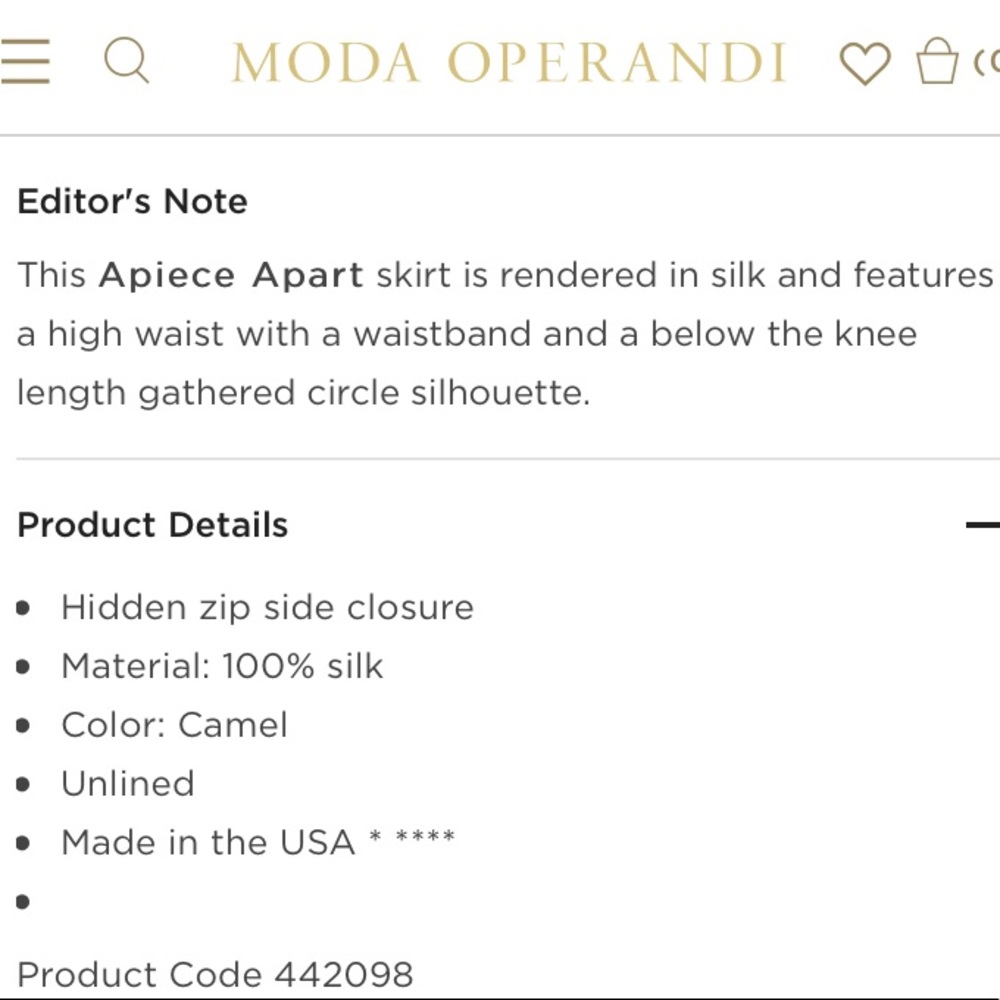Open the wishlist heart icon

click(x=864, y=63)
